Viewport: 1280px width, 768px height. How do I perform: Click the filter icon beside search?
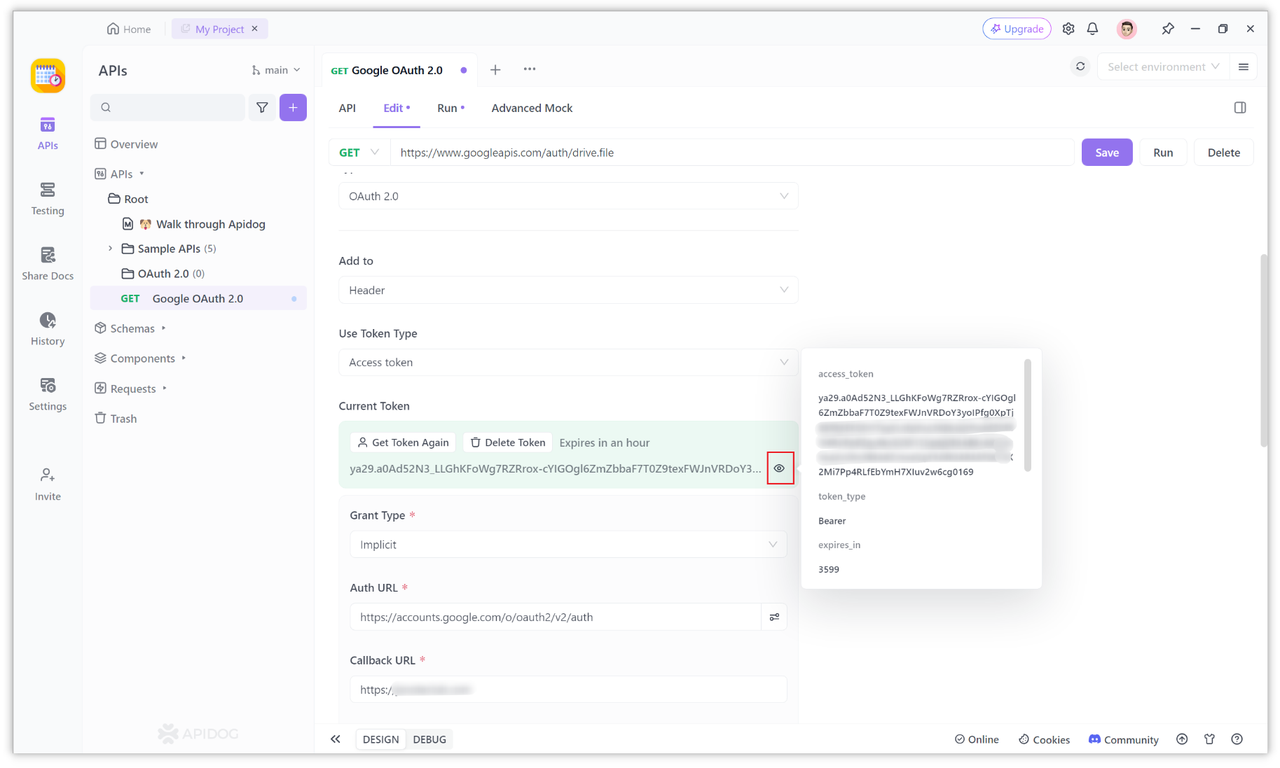point(262,107)
